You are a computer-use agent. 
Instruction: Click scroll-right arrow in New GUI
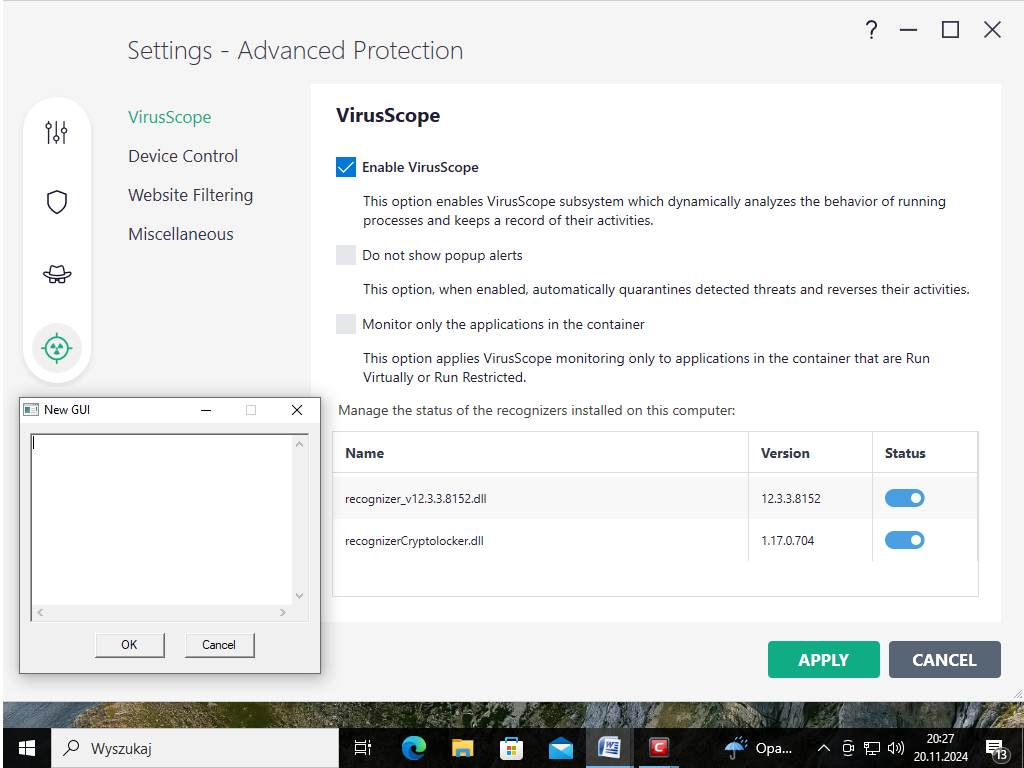(x=283, y=613)
